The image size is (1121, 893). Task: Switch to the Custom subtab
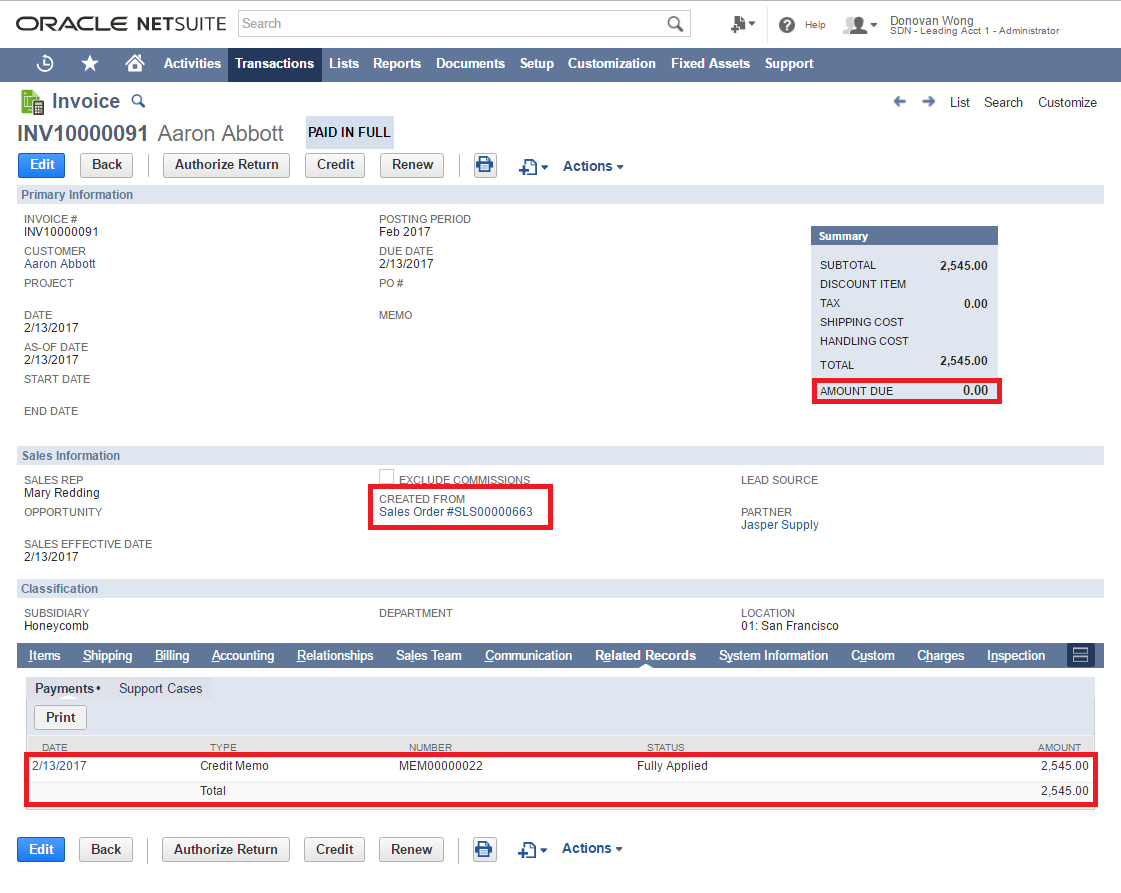coord(872,656)
